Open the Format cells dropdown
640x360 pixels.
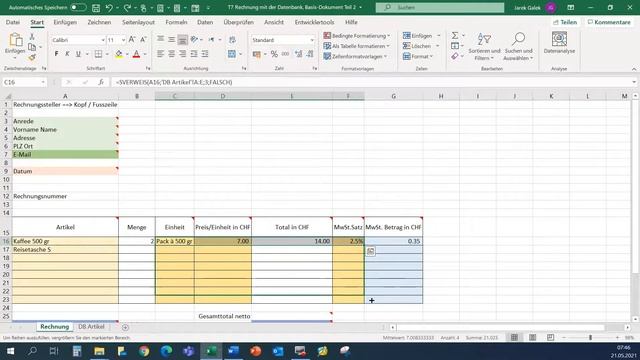point(418,56)
